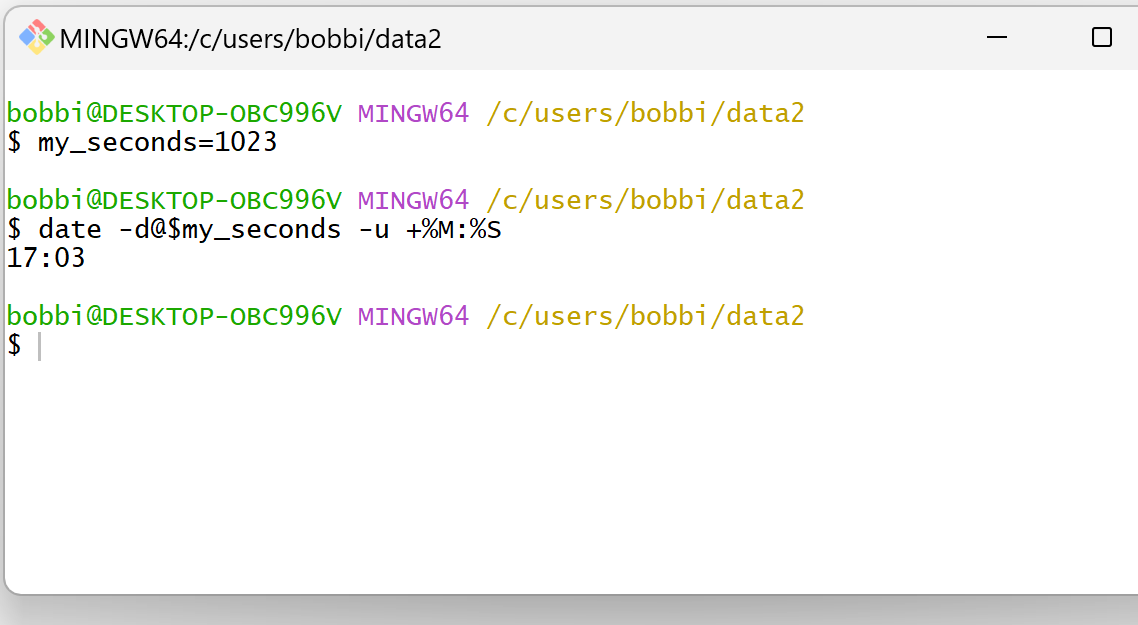Screen dimensions: 1138x625
Task: Minimize the MINGW64 terminal window
Action: point(996,37)
